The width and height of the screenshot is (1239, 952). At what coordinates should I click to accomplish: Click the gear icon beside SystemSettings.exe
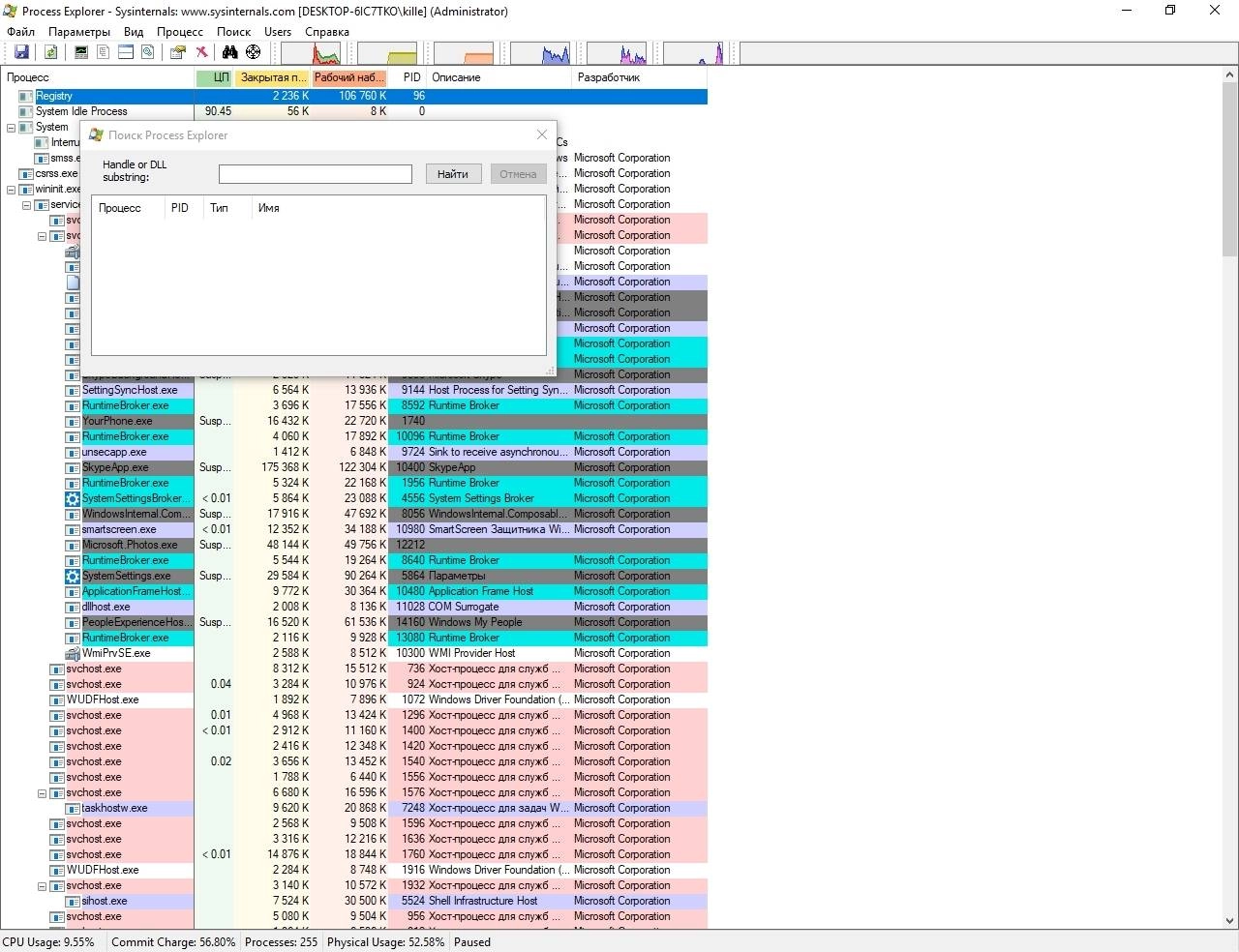(73, 576)
